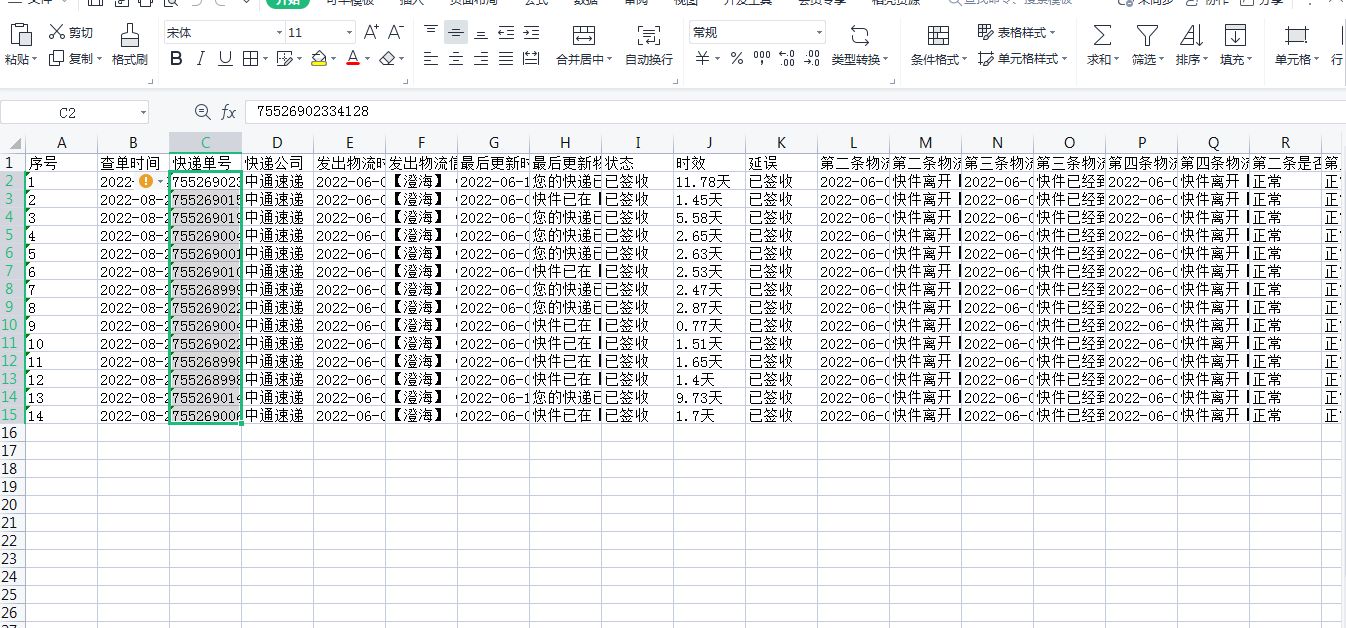Viewport: 1346px width, 628px height.
Task: Click the Table Style (表格样式) button
Action: click(x=1016, y=33)
